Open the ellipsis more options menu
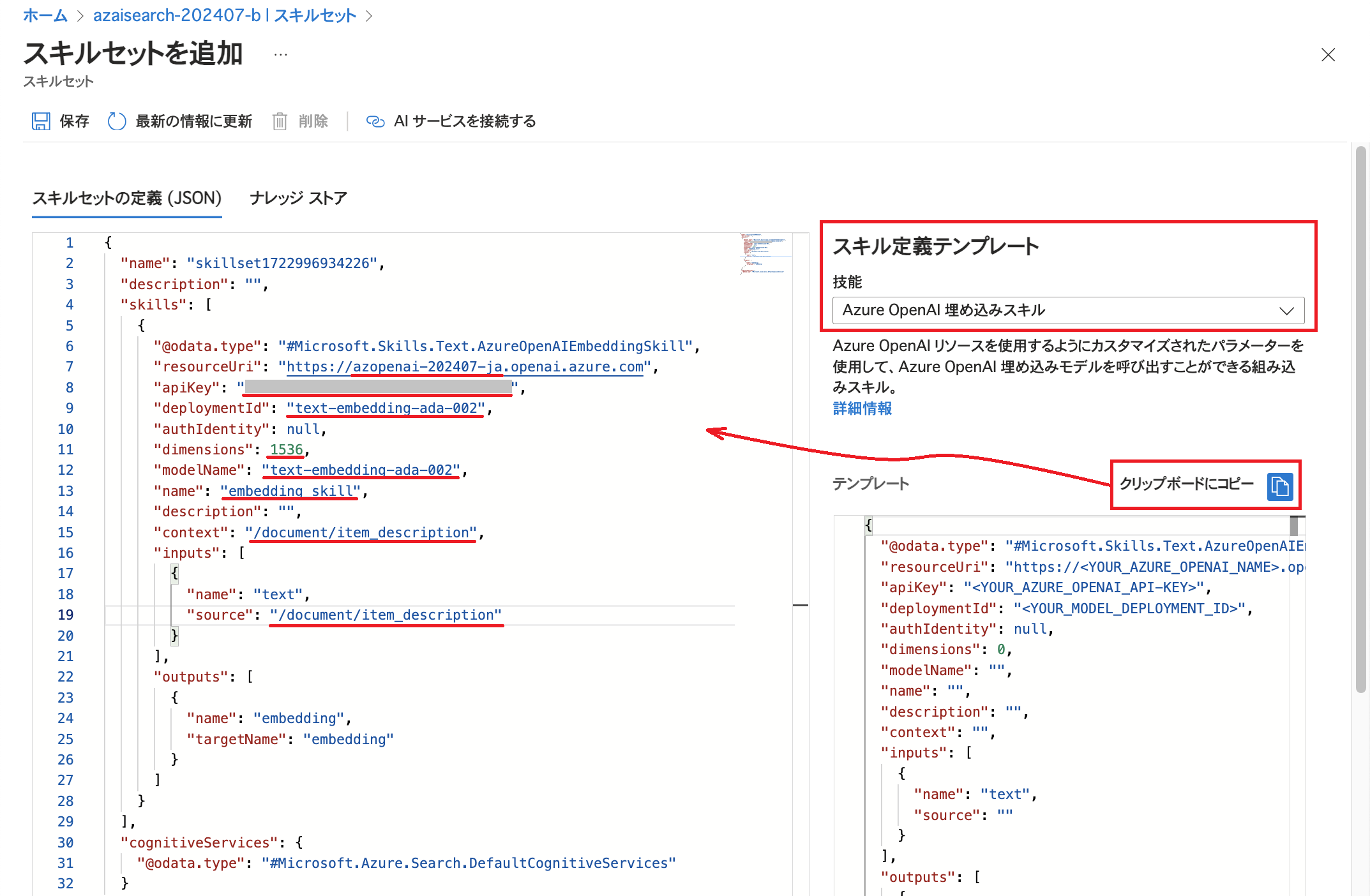 click(x=281, y=55)
